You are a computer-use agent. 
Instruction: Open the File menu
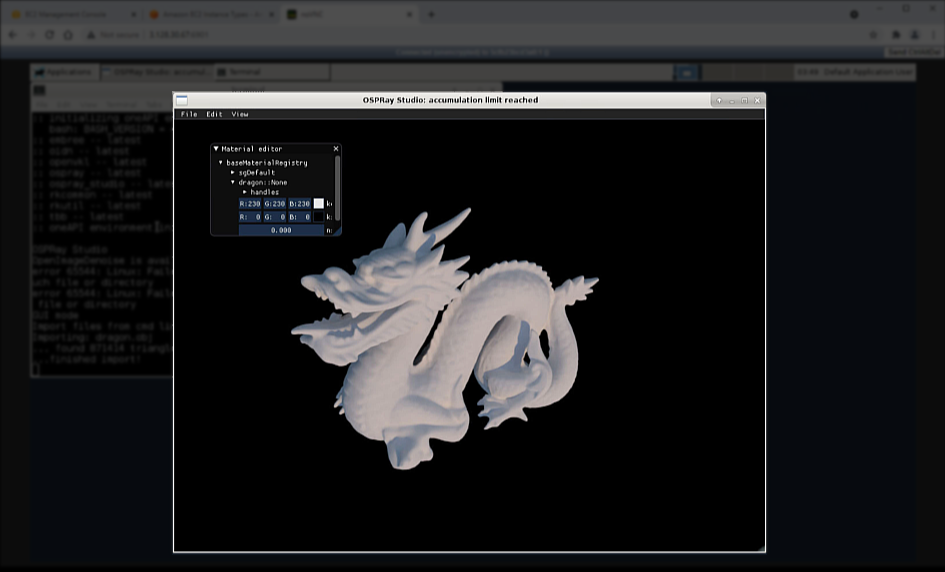tap(188, 114)
